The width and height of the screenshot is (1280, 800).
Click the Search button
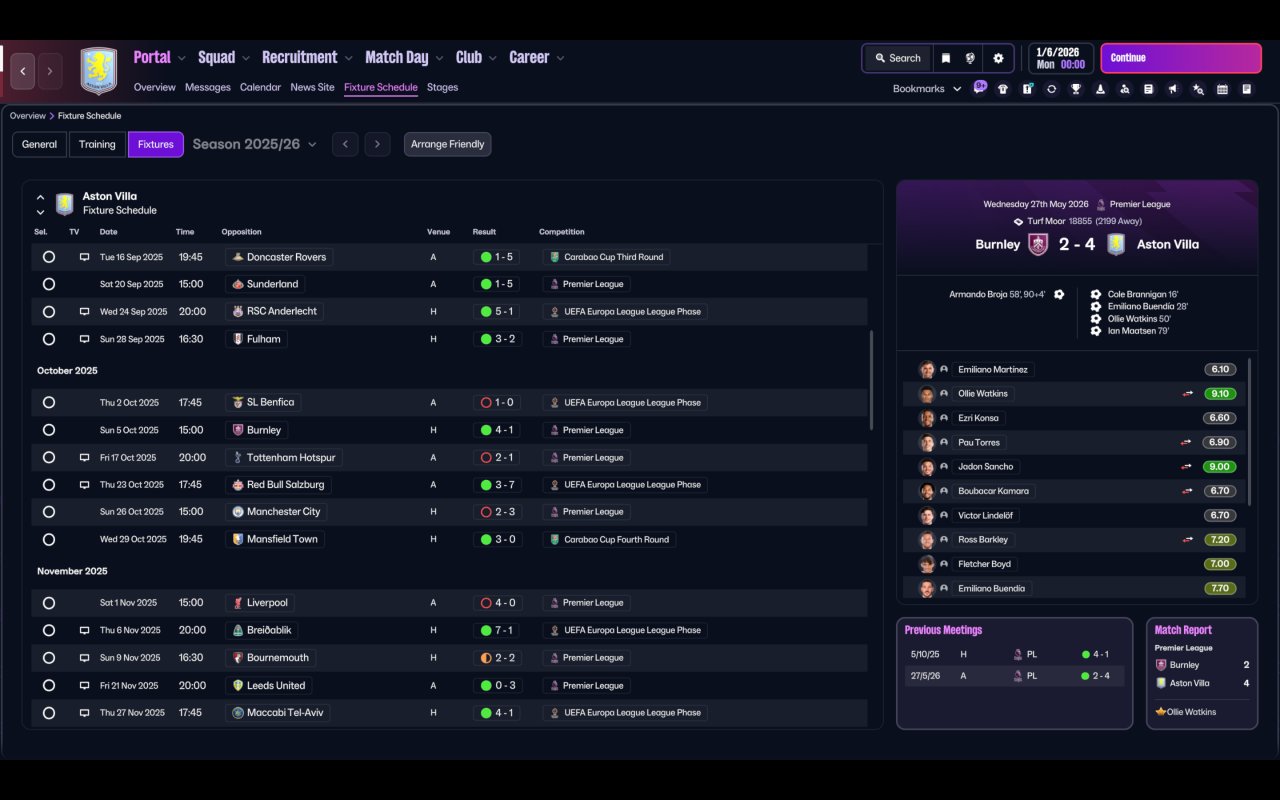coord(897,58)
